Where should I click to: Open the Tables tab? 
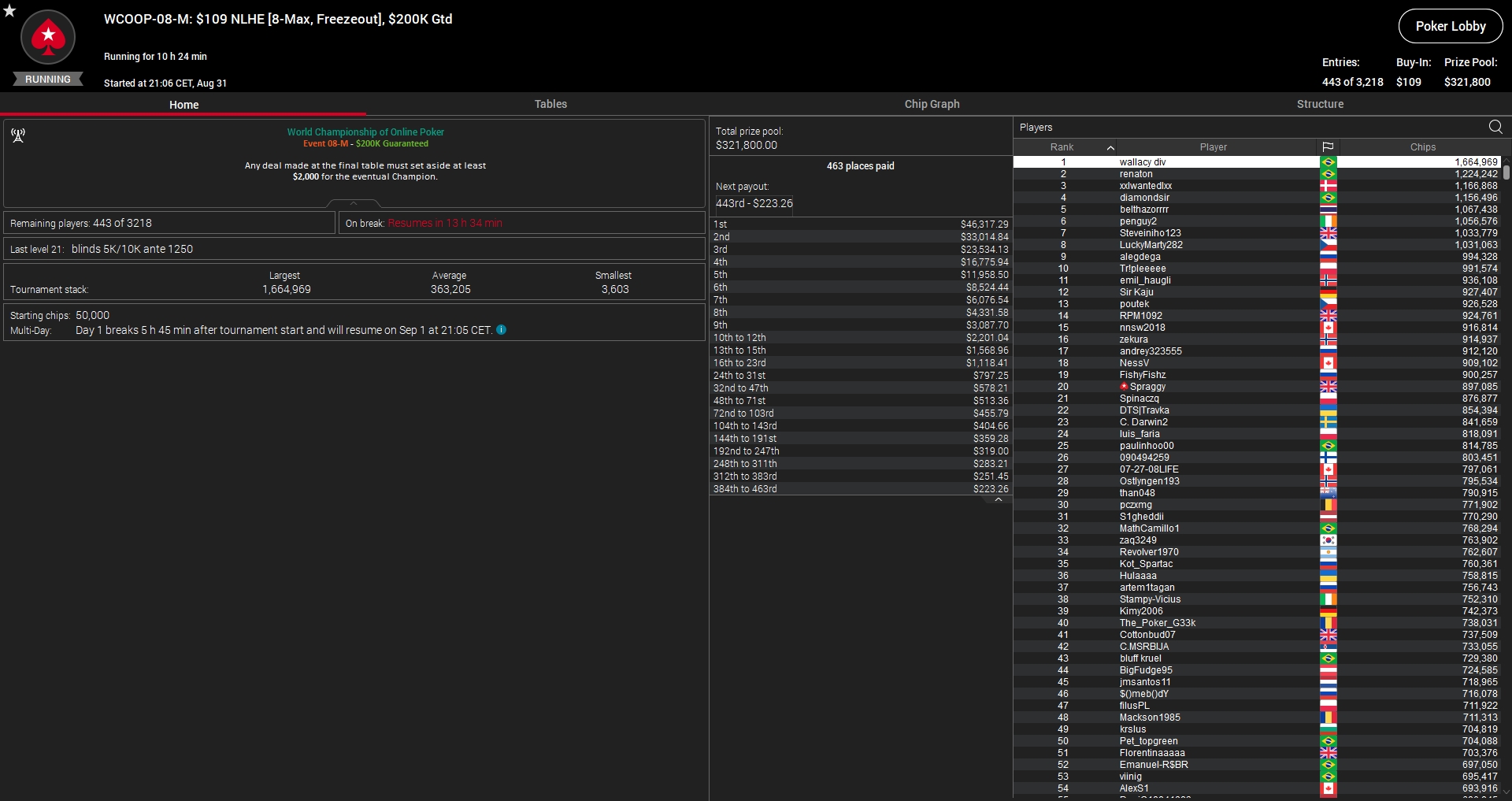coord(550,104)
